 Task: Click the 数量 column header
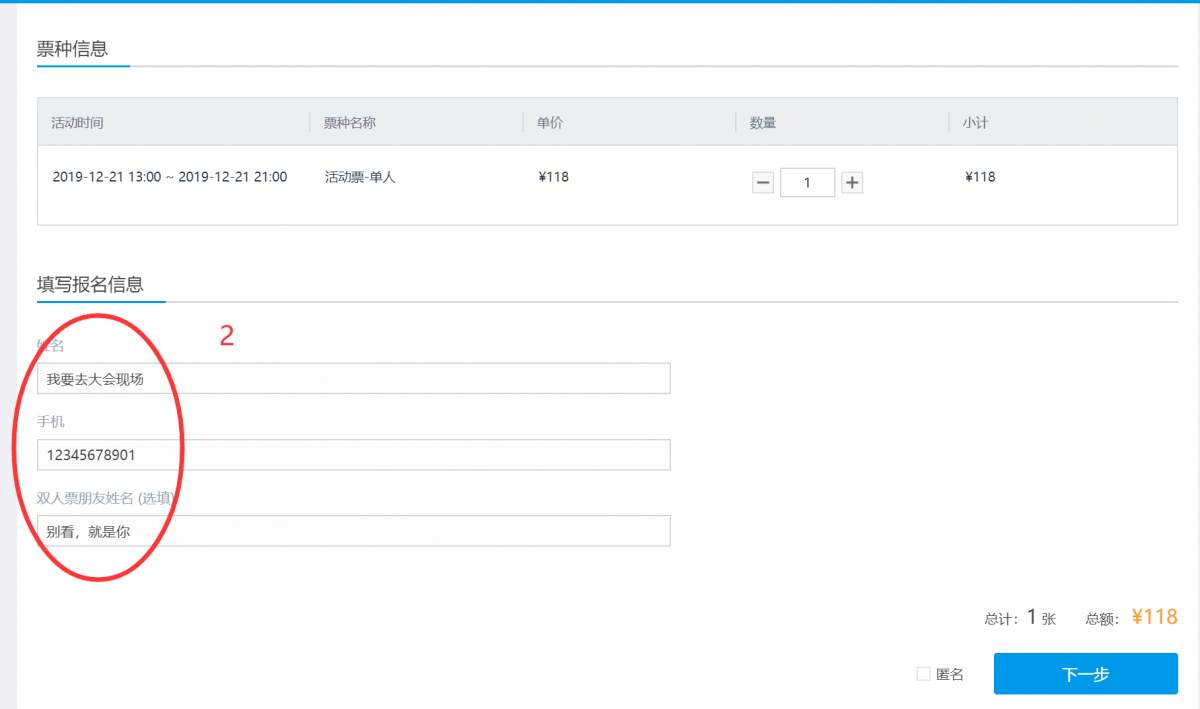point(763,123)
